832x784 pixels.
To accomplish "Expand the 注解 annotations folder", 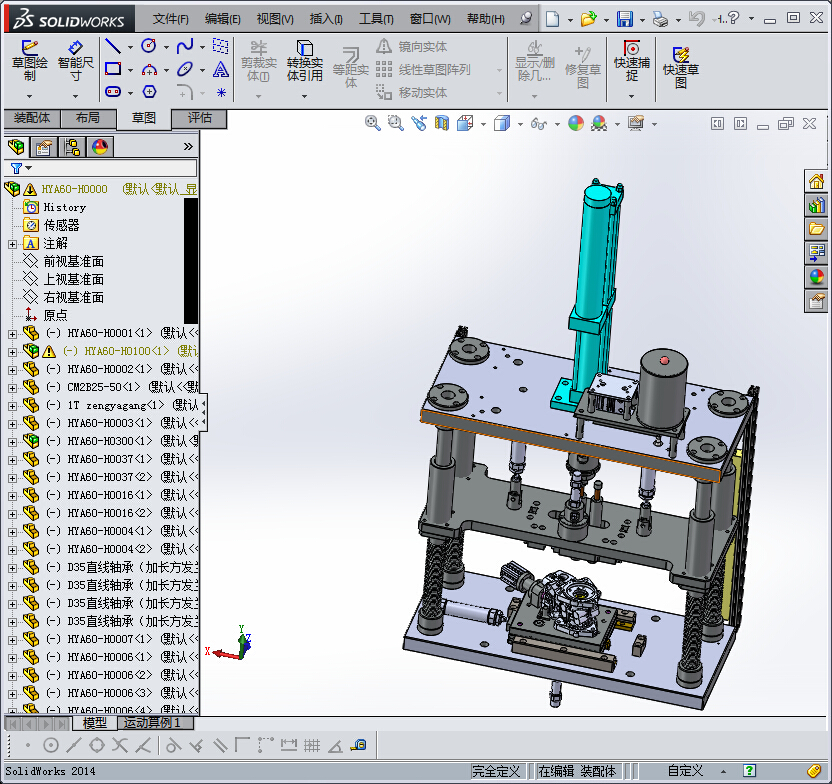I will click(x=12, y=244).
